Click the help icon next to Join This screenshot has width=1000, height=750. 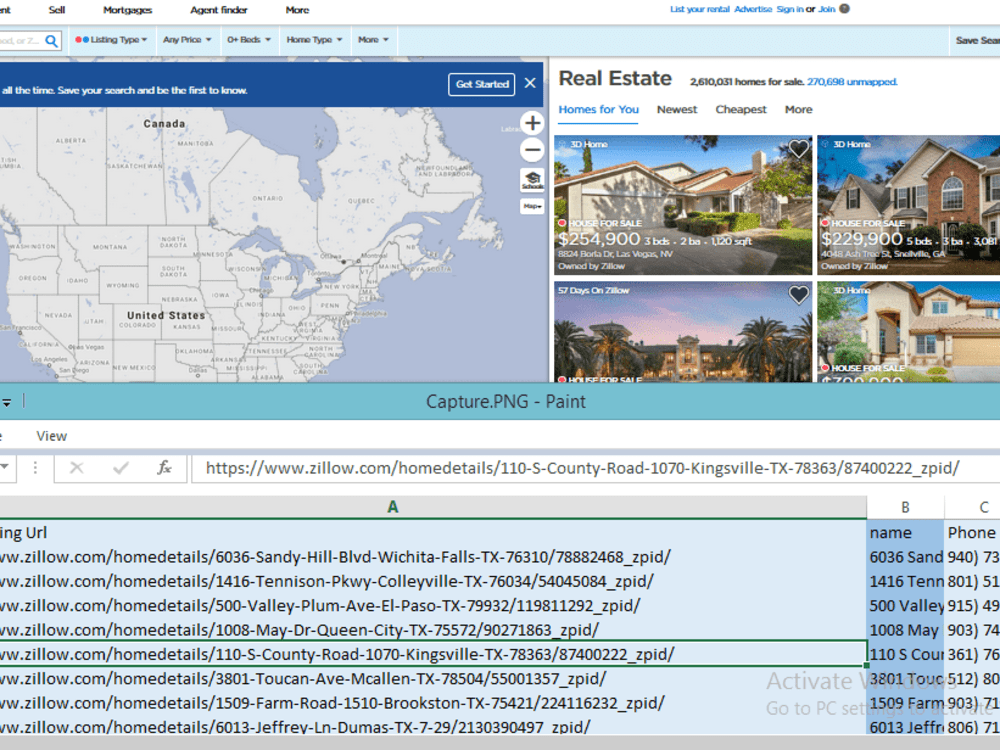[x=844, y=9]
